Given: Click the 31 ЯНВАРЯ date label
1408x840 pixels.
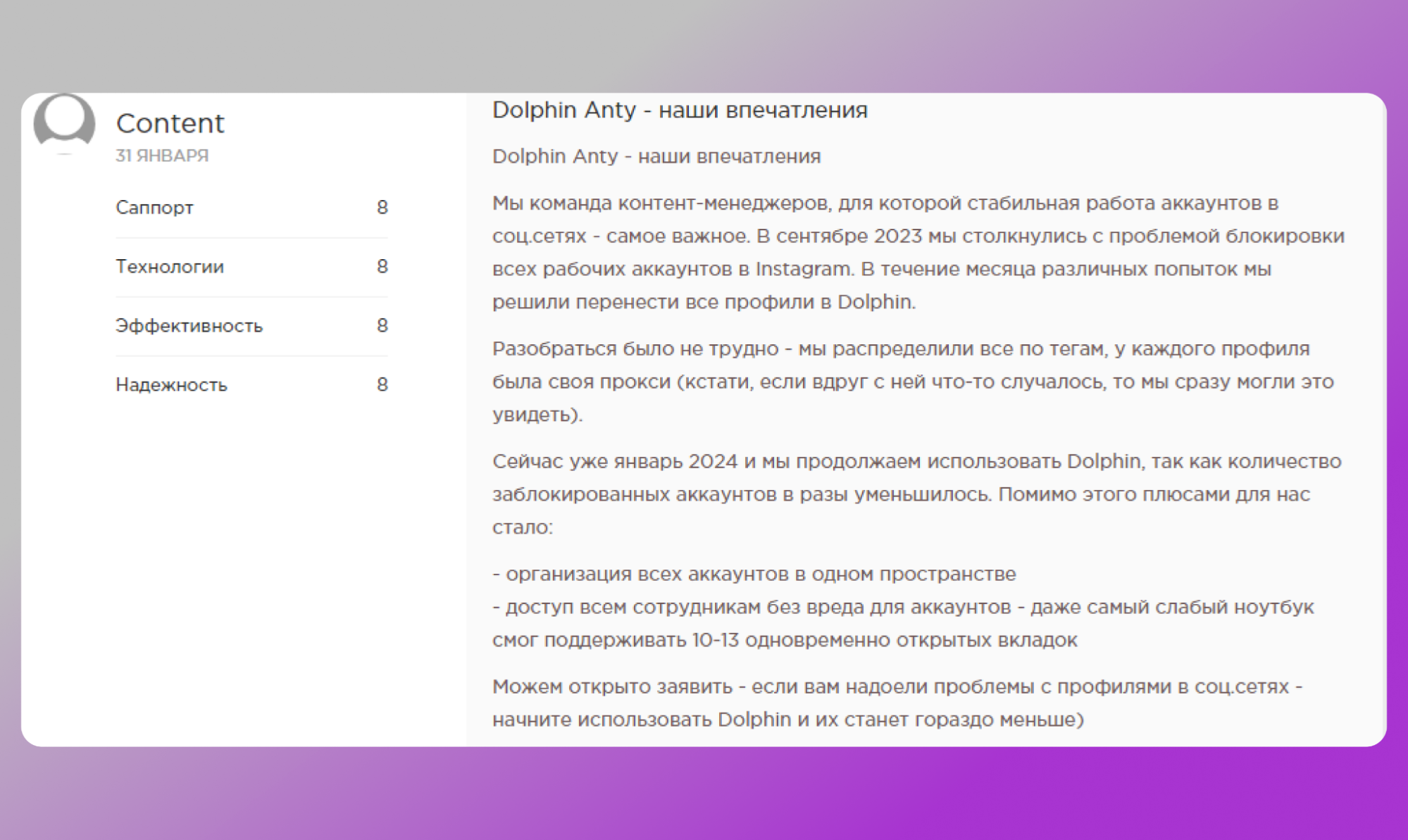Looking at the screenshot, I should 162,157.
